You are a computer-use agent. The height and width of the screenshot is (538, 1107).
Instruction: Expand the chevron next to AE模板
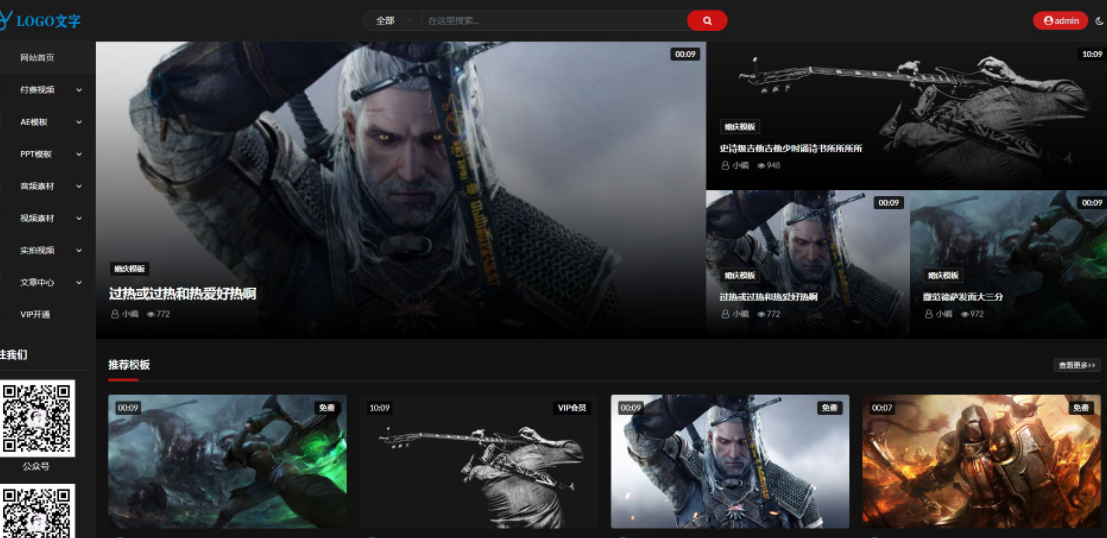(x=78, y=121)
